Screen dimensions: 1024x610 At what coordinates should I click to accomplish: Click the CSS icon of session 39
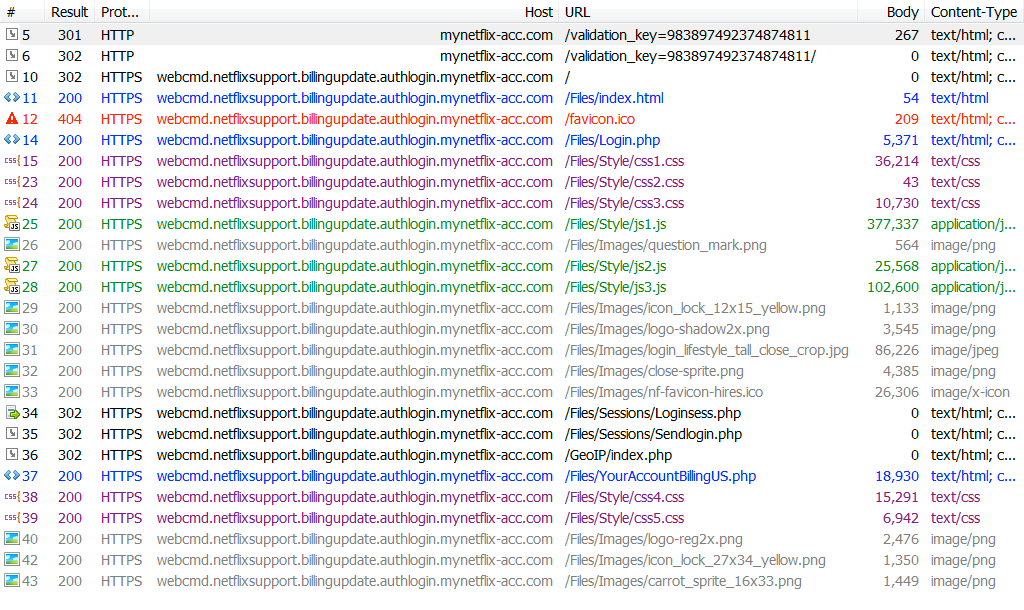coord(12,517)
